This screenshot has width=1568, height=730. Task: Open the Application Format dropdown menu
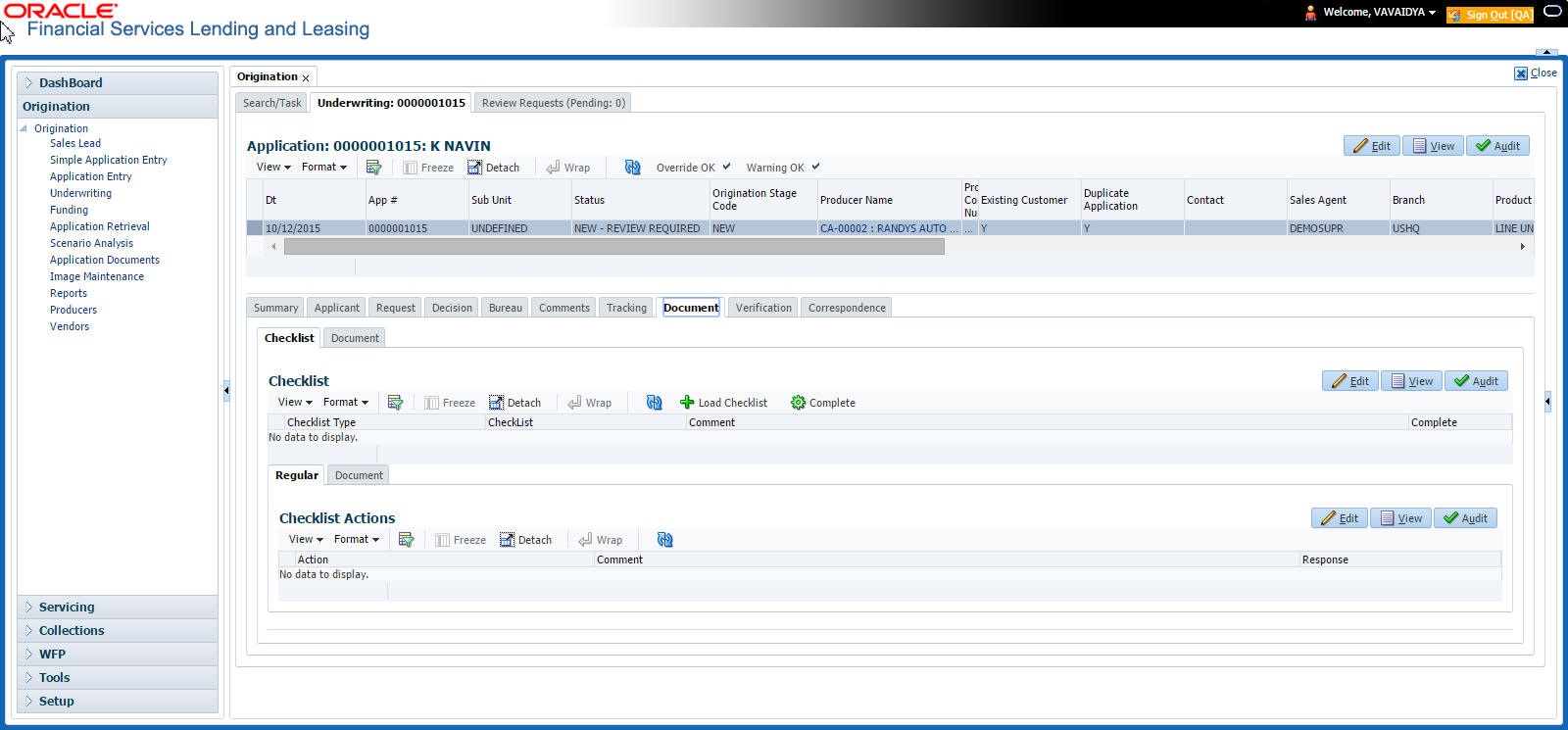pyautogui.click(x=324, y=167)
